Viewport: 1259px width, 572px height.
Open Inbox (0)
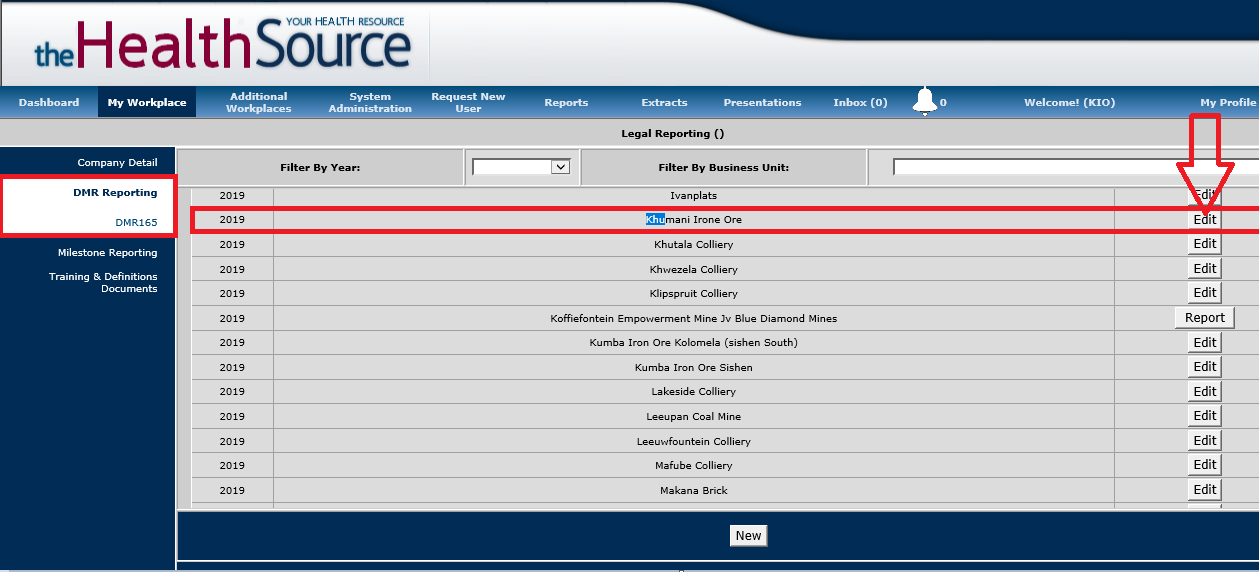pos(860,102)
